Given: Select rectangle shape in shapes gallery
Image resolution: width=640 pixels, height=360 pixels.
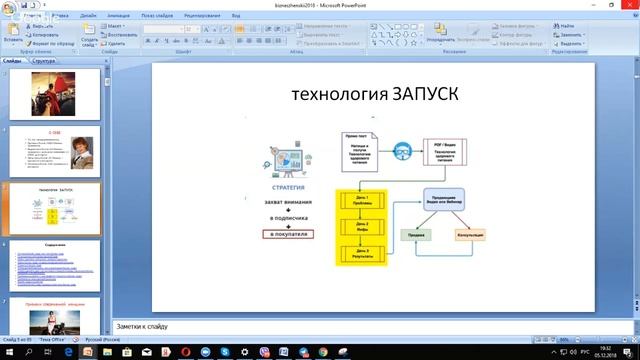Looking at the screenshot, I should [x=398, y=27].
